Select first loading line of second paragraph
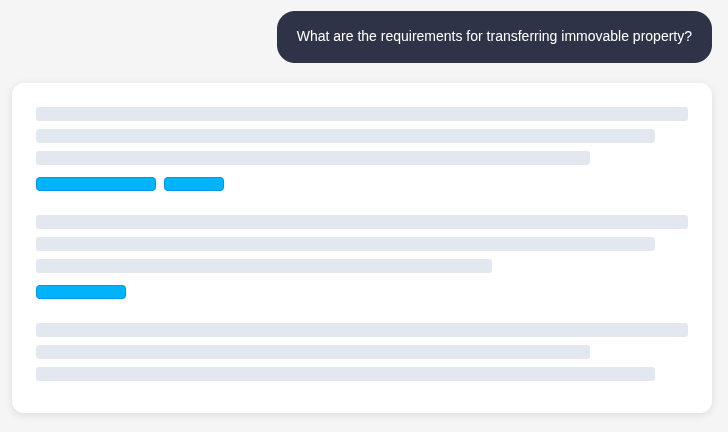Viewport: 728px width, 432px height. (362, 222)
